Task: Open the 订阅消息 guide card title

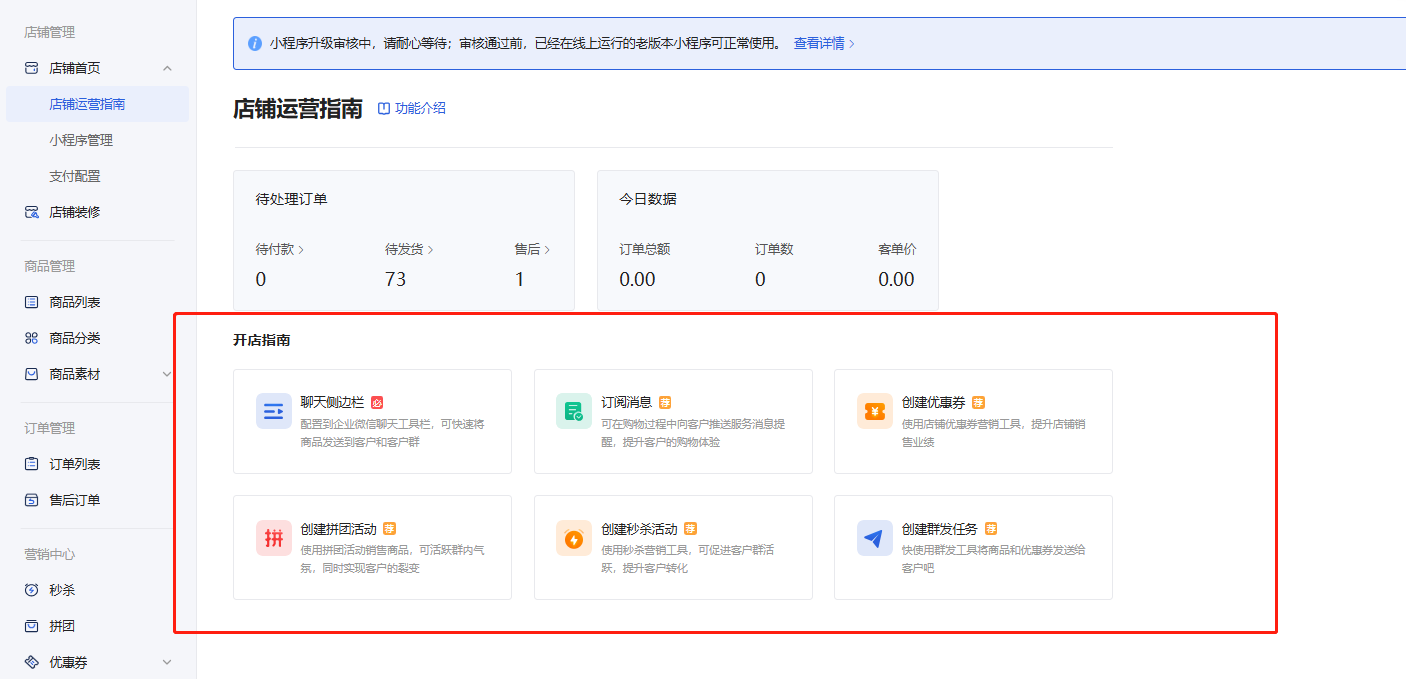Action: click(x=627, y=403)
